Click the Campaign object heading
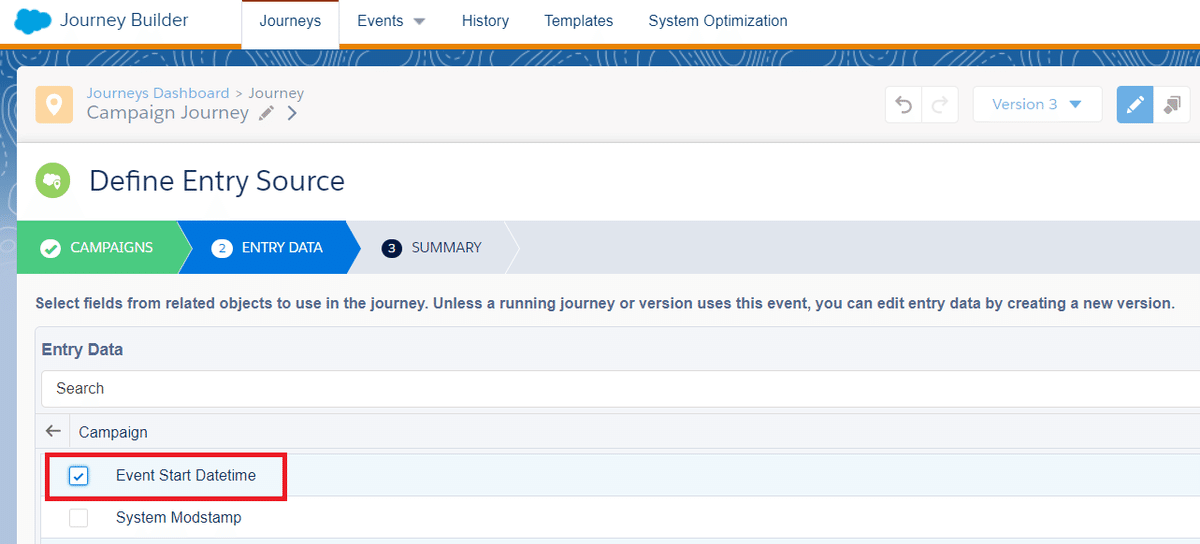Image resolution: width=1200 pixels, height=544 pixels. point(113,432)
